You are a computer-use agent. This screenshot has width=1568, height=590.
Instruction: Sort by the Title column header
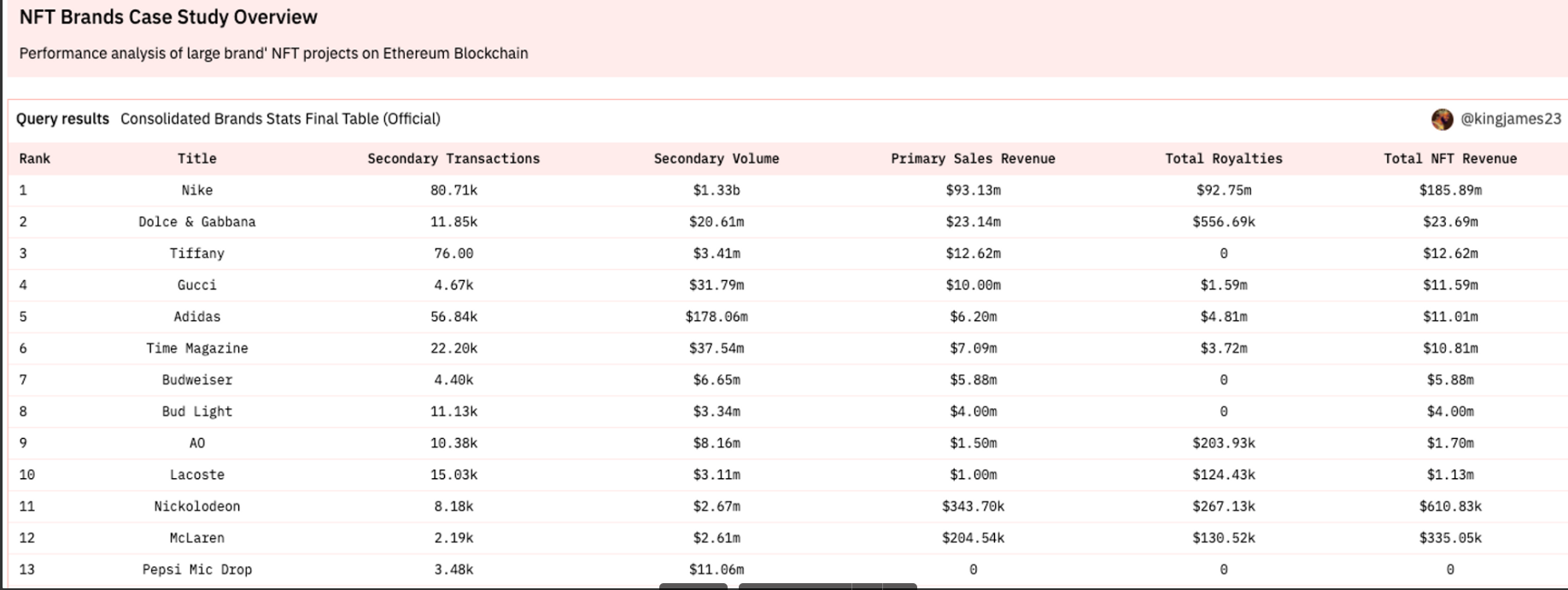pos(197,159)
